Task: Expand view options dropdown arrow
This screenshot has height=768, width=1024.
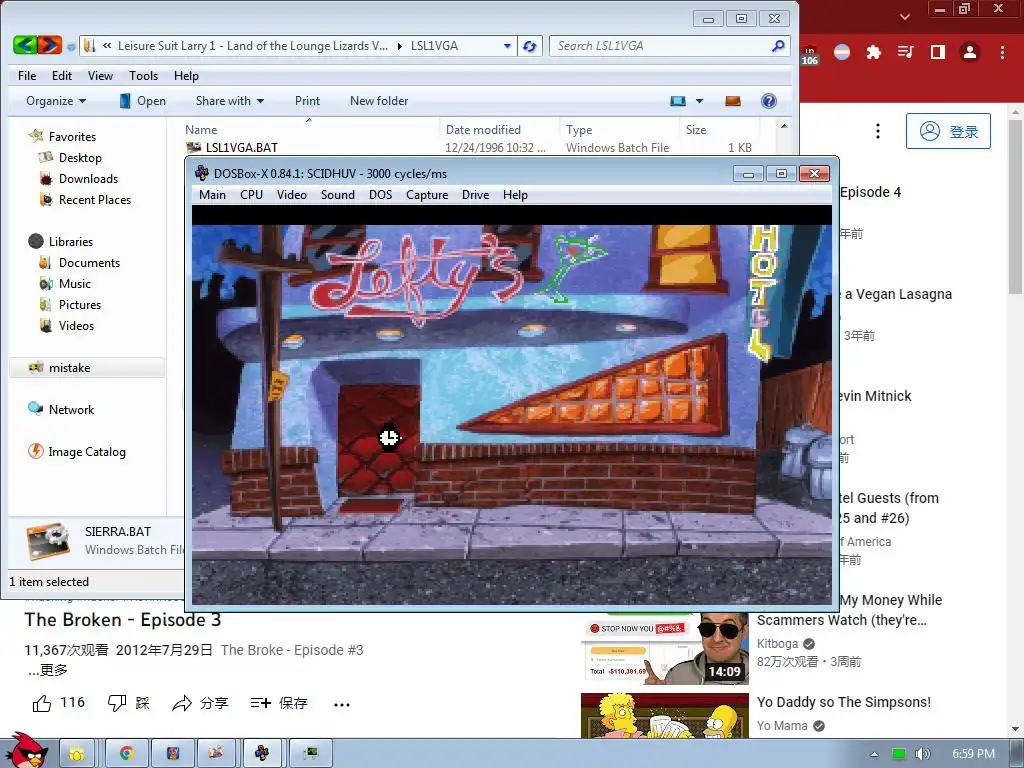Action: [x=699, y=101]
